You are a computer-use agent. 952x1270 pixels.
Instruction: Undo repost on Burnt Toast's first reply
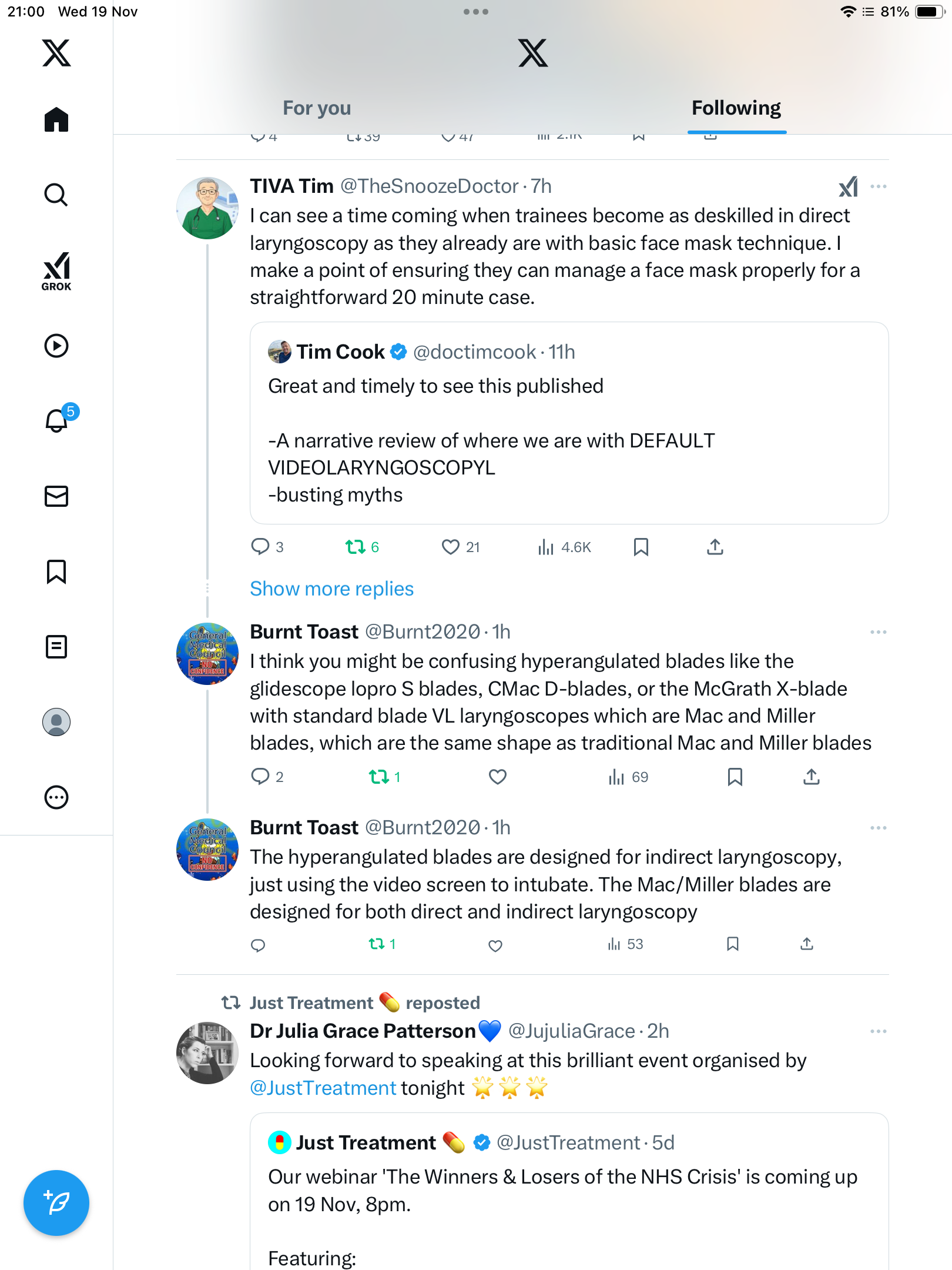pyautogui.click(x=379, y=777)
